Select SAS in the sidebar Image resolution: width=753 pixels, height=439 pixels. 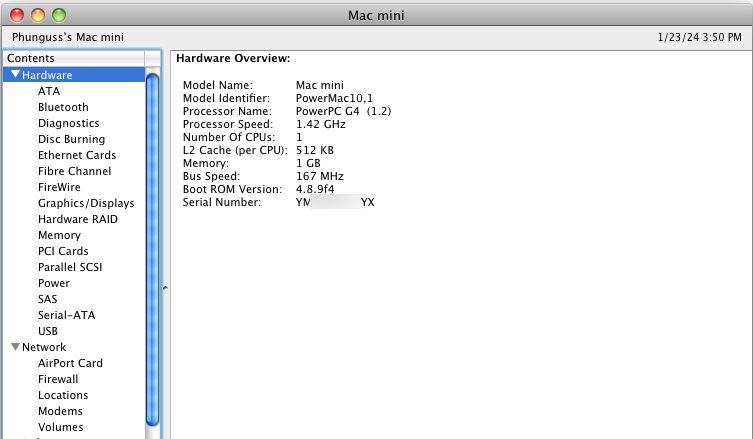click(x=48, y=299)
